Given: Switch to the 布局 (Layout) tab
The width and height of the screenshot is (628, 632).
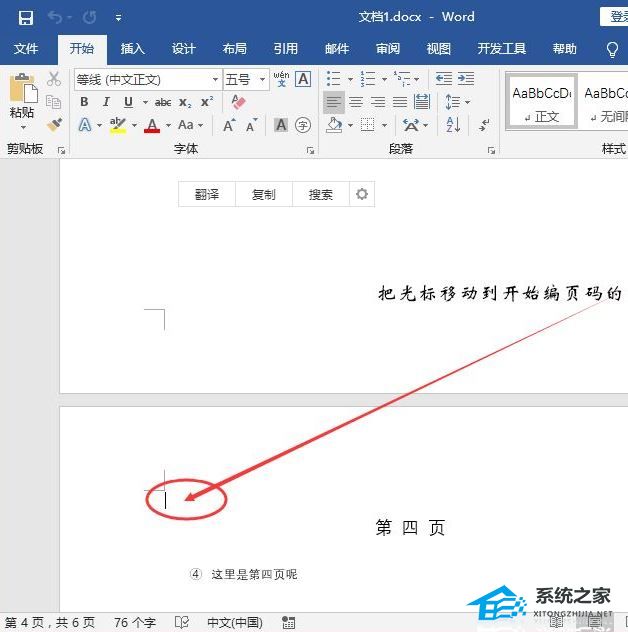Looking at the screenshot, I should [x=234, y=49].
